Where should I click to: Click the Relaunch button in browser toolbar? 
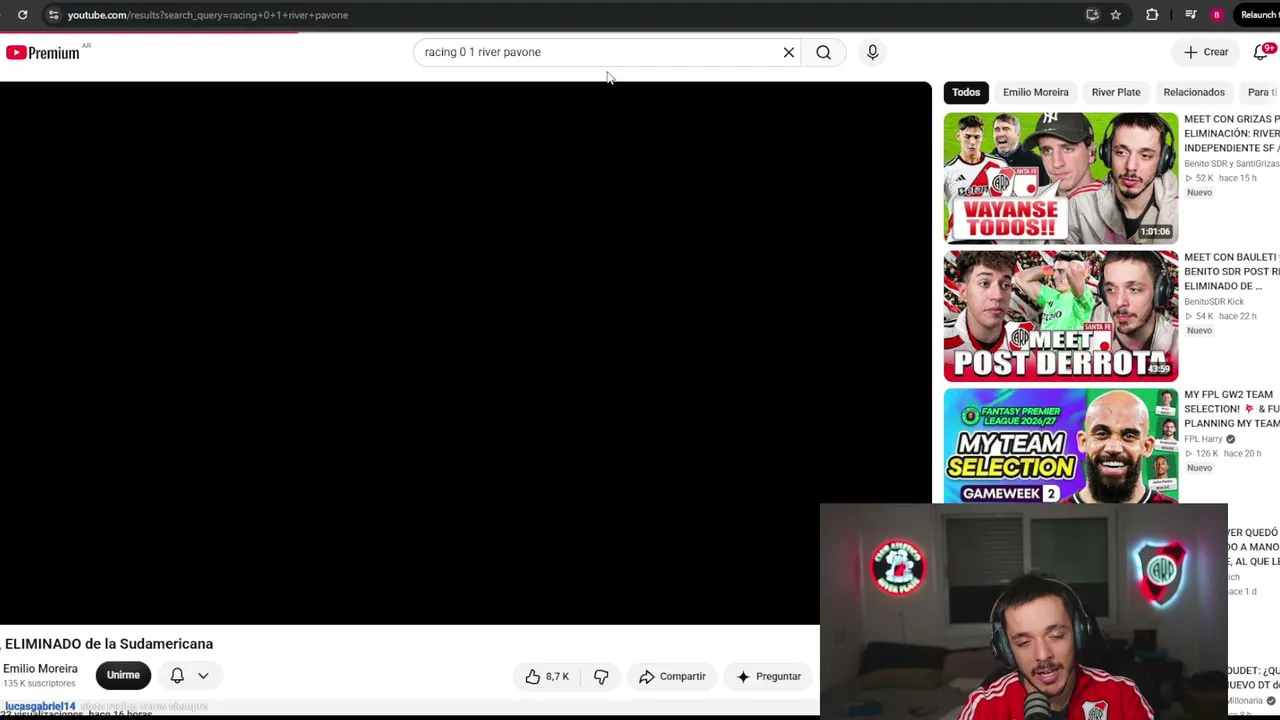tap(1258, 15)
